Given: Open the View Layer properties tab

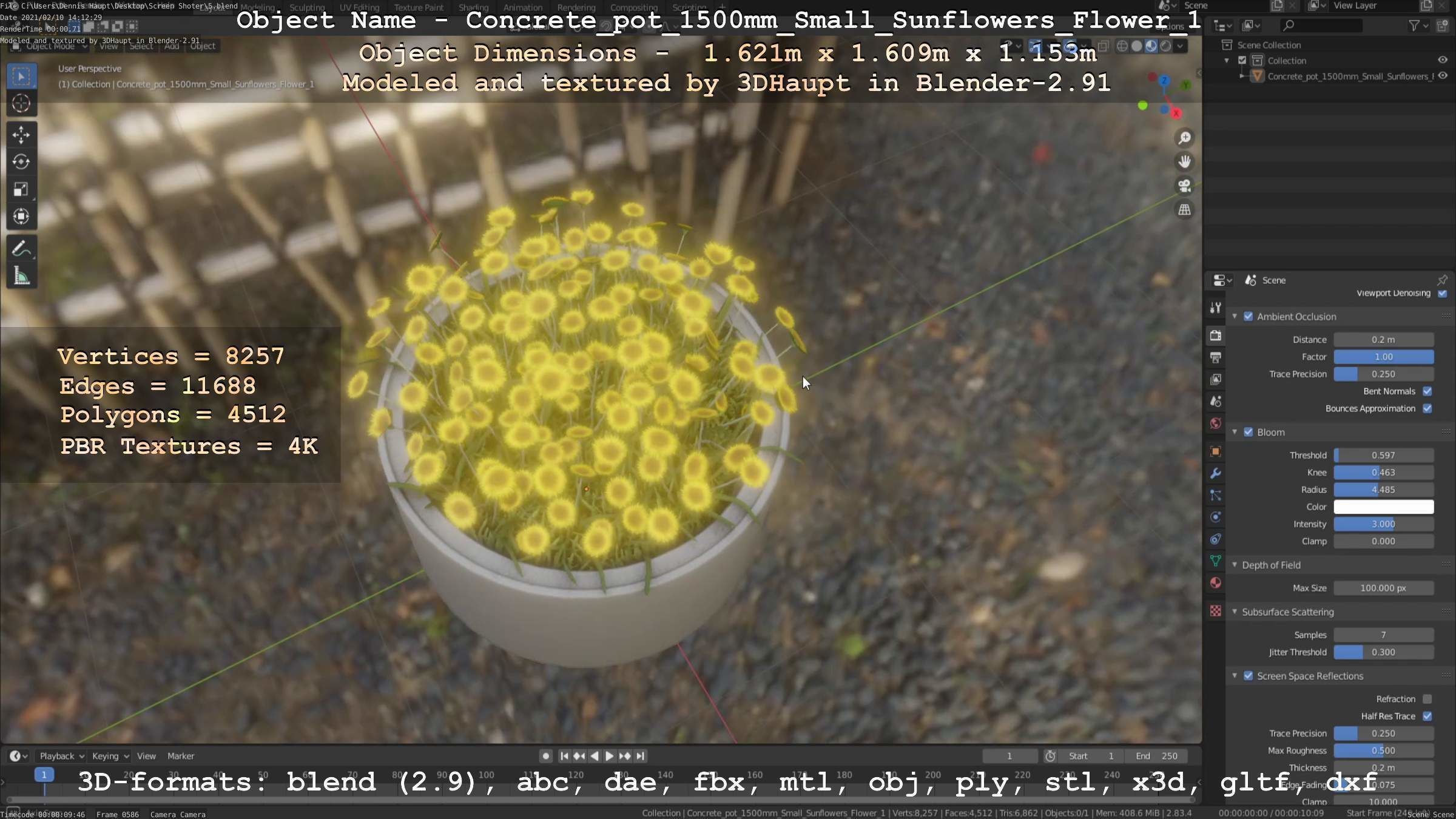Looking at the screenshot, I should 1215,379.
